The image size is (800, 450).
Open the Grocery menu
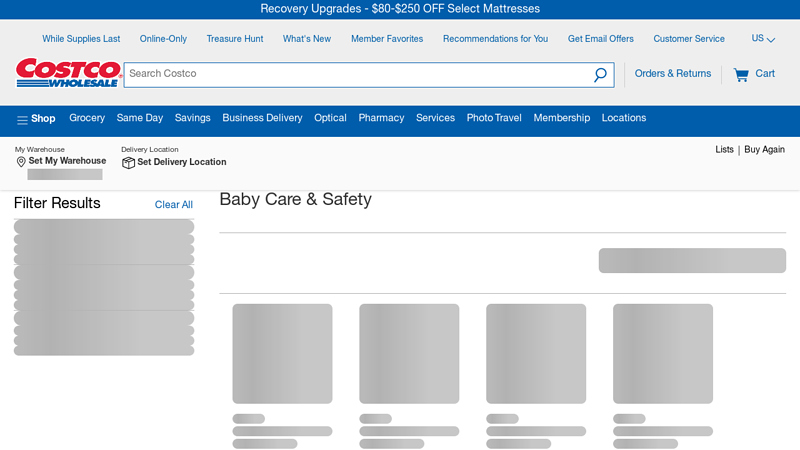pos(87,118)
